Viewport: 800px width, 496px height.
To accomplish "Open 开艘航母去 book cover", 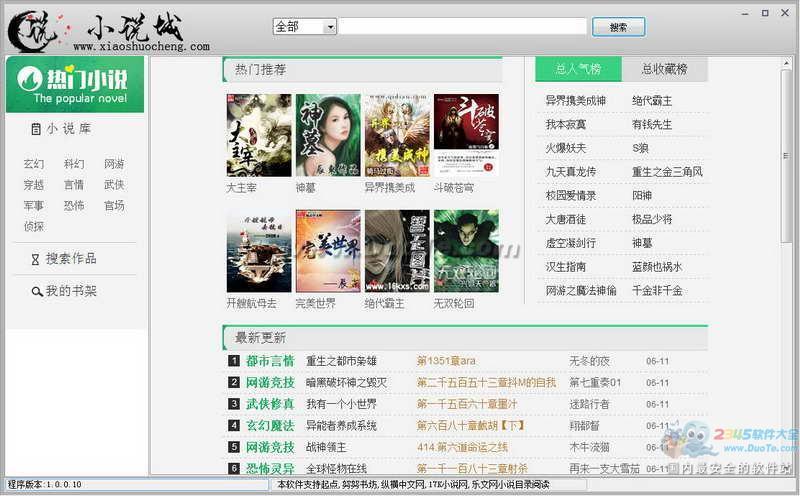I will tap(259, 251).
